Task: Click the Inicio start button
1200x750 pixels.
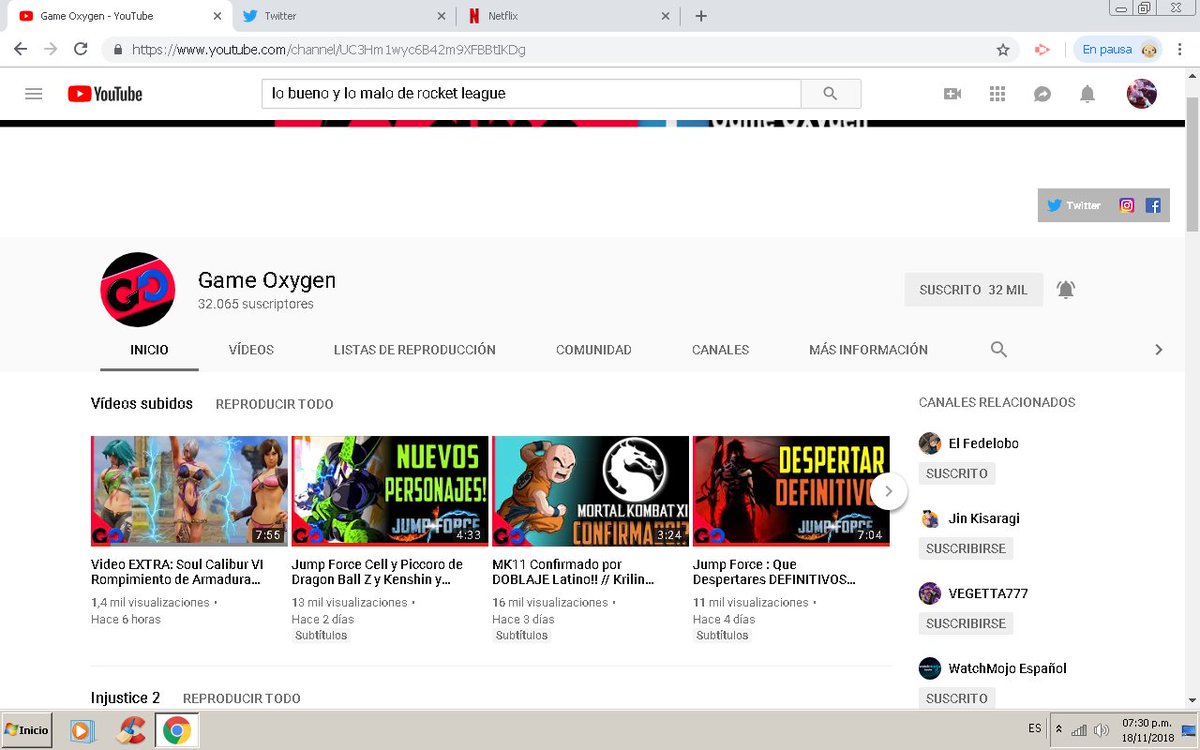Action: pyautogui.click(x=27, y=730)
